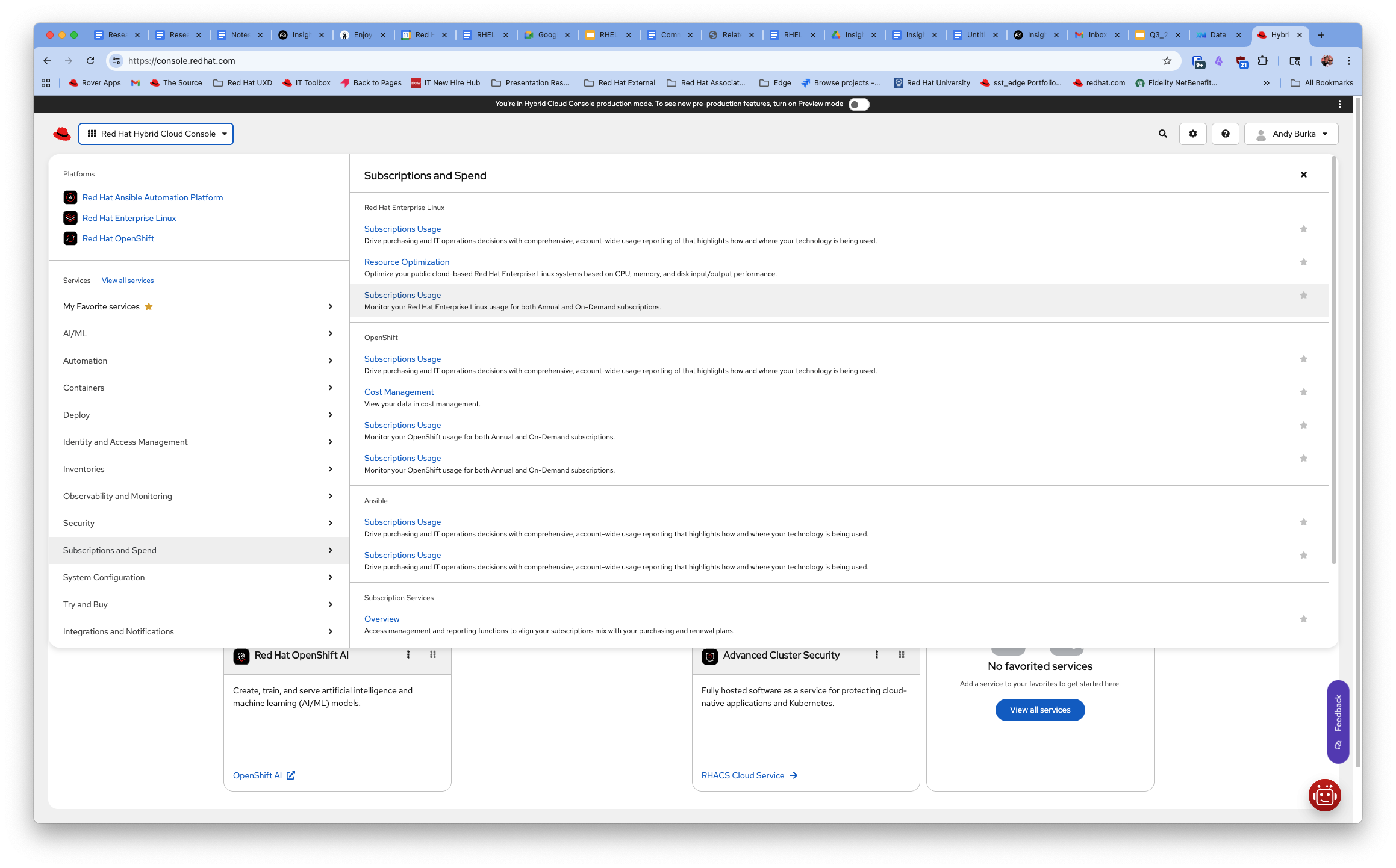Viewport: 1396px width, 868px height.
Task: Select the Security services category
Action: point(198,523)
